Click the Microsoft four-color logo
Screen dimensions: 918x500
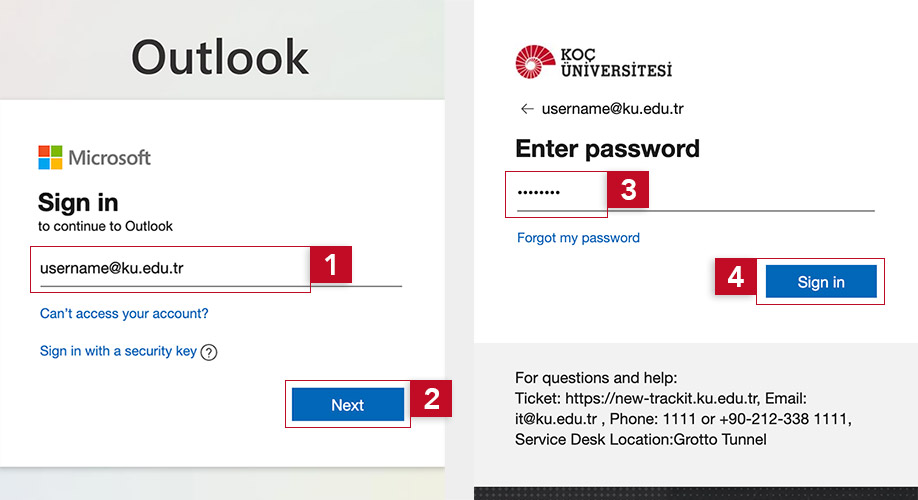tap(50, 157)
